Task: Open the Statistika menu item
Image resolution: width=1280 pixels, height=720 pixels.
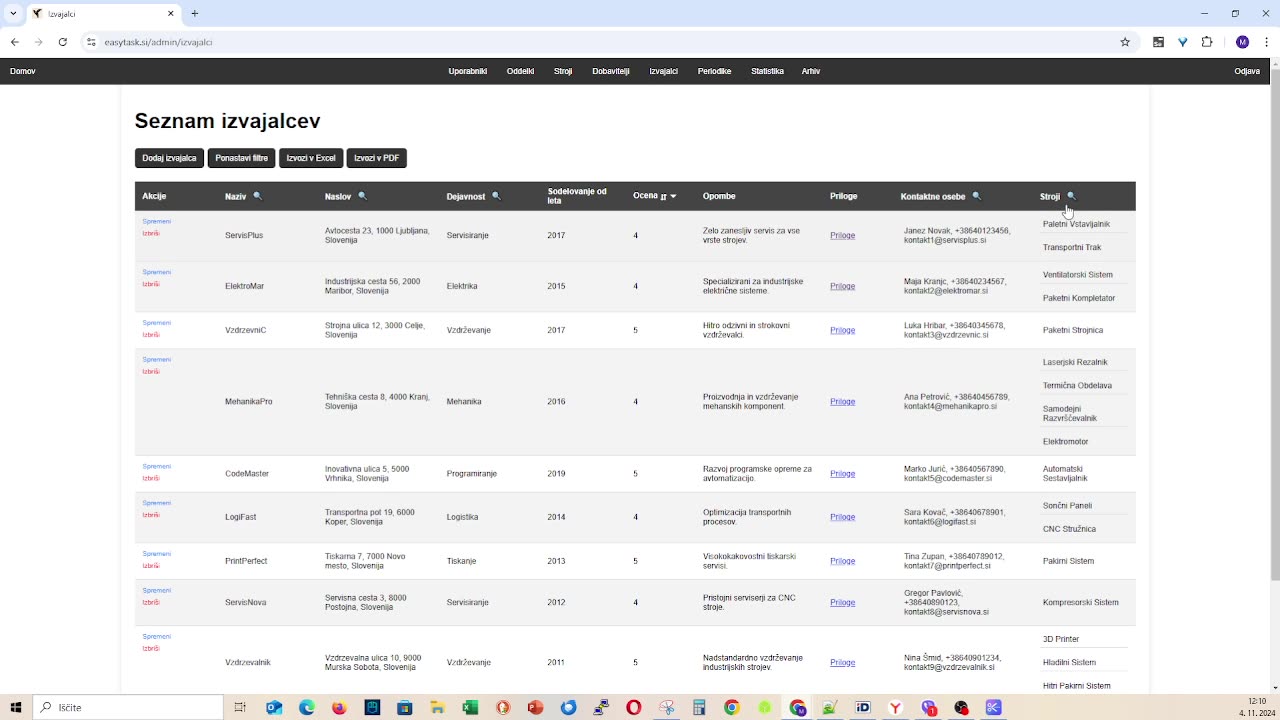Action: [767, 71]
